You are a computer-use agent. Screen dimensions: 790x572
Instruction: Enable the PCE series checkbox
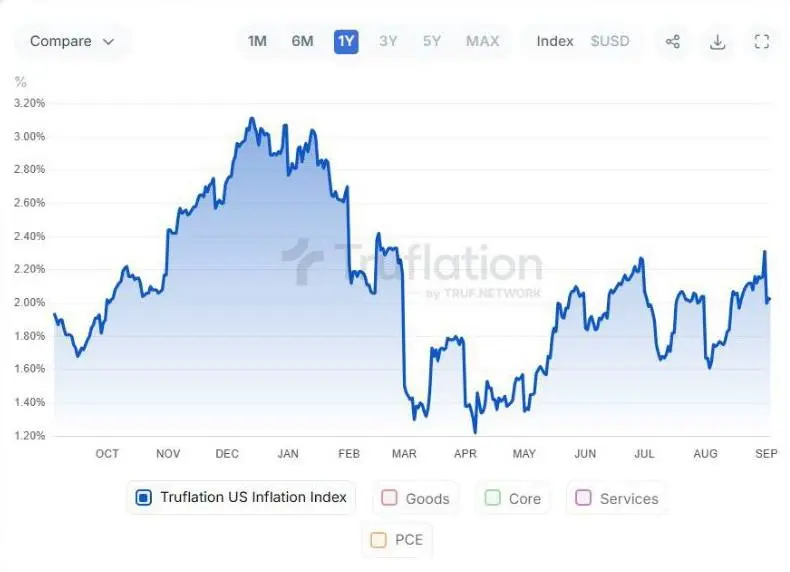tap(378, 540)
